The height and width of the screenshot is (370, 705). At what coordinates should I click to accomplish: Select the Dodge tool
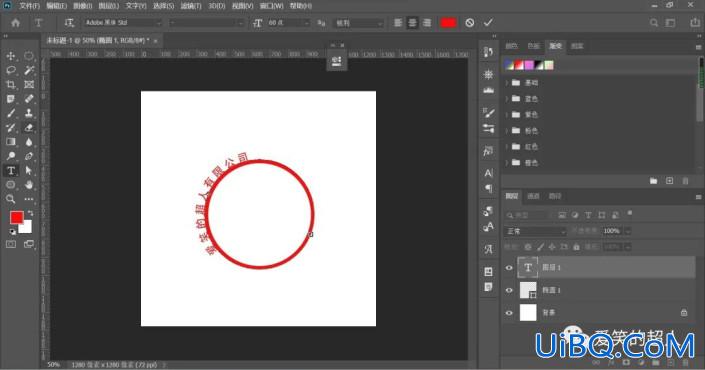click(x=11, y=156)
